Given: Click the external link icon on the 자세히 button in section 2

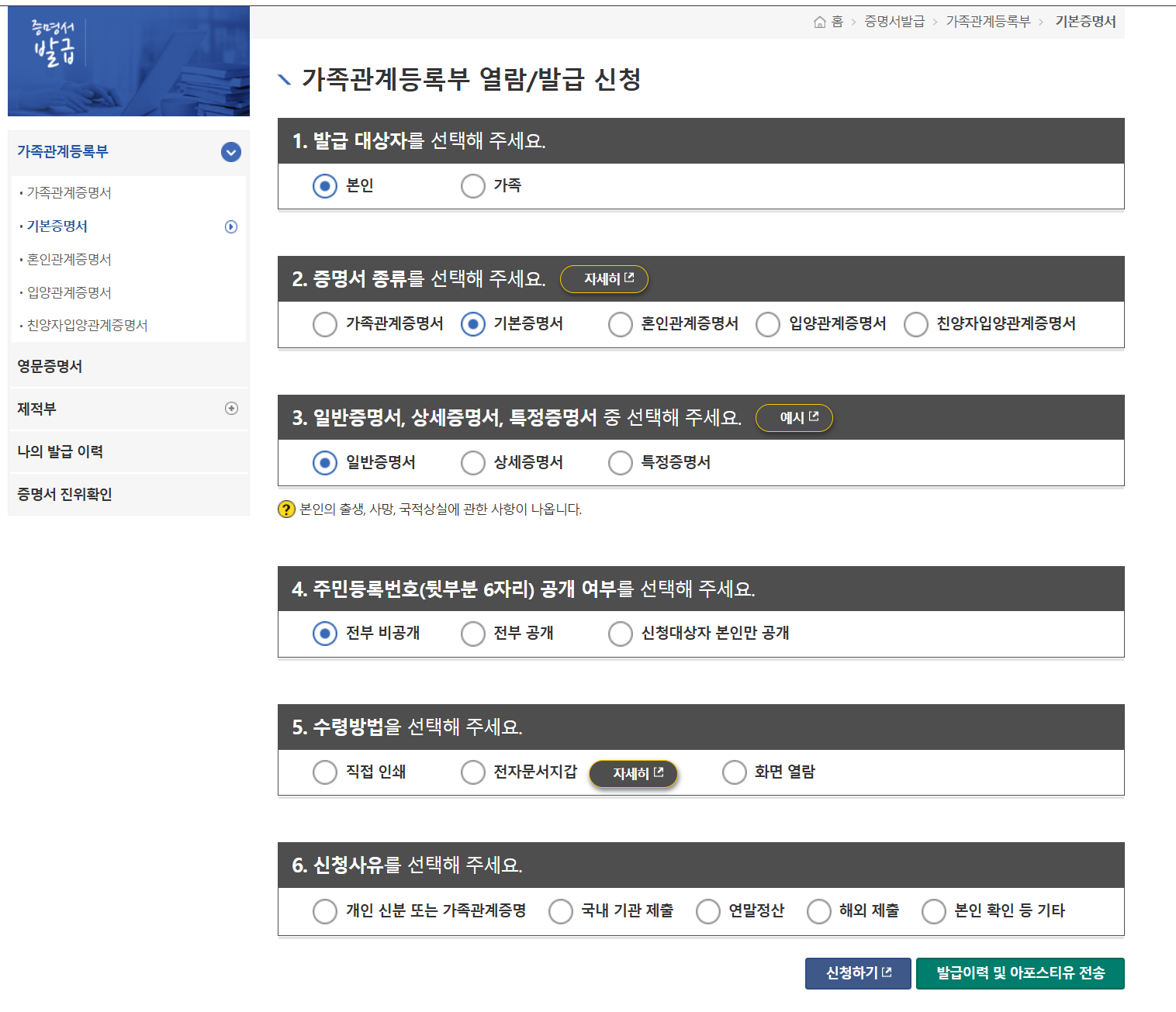Looking at the screenshot, I should [x=630, y=278].
